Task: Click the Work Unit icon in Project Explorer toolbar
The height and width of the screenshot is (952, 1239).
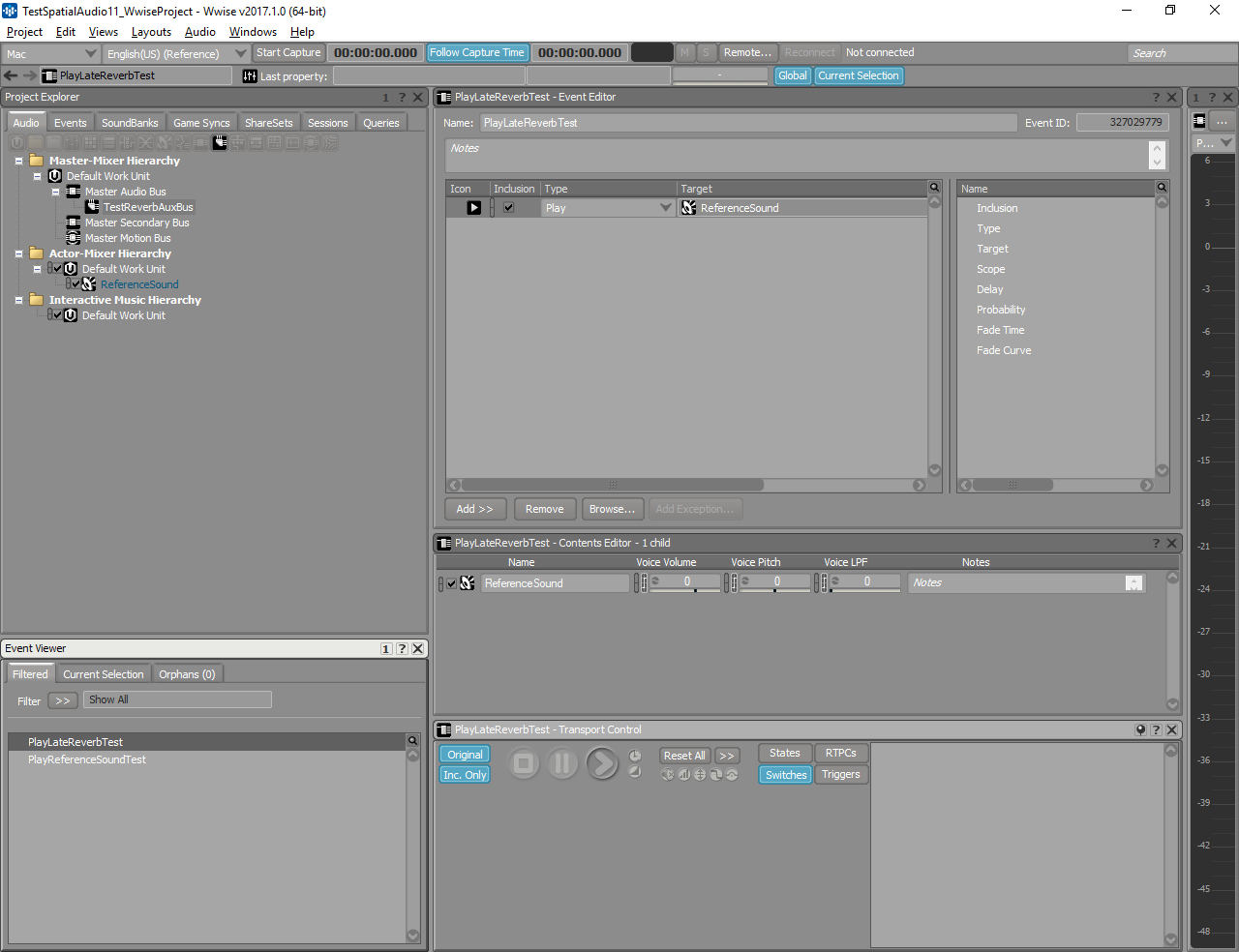Action: point(17,142)
